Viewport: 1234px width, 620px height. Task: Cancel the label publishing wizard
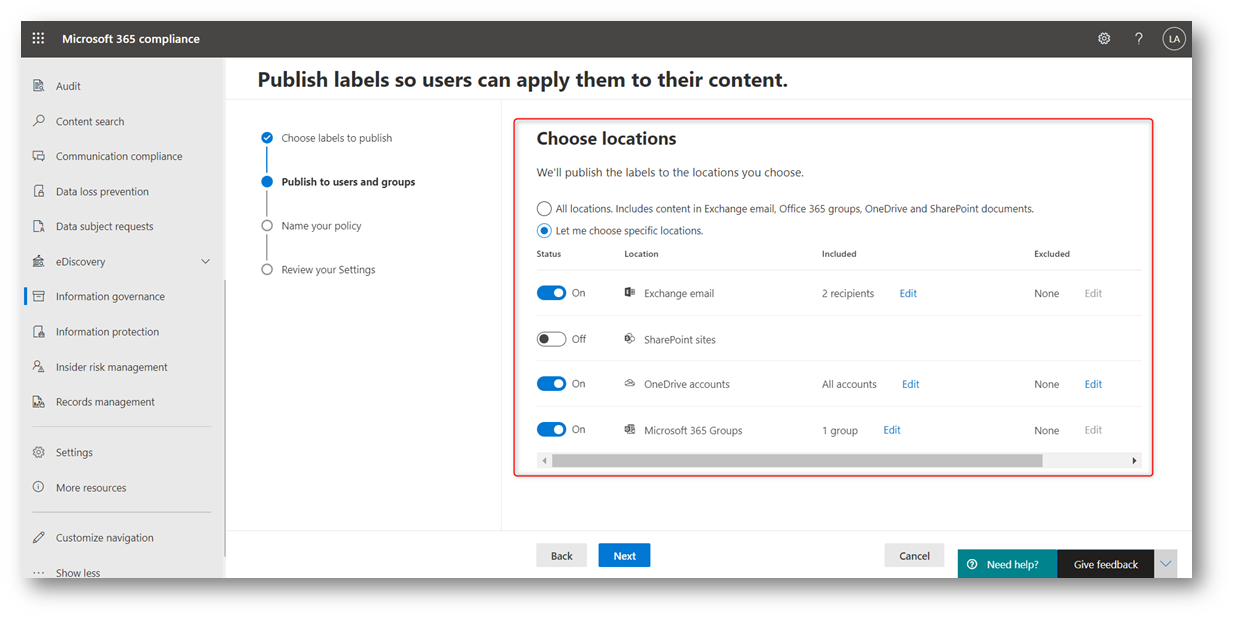[x=914, y=555]
